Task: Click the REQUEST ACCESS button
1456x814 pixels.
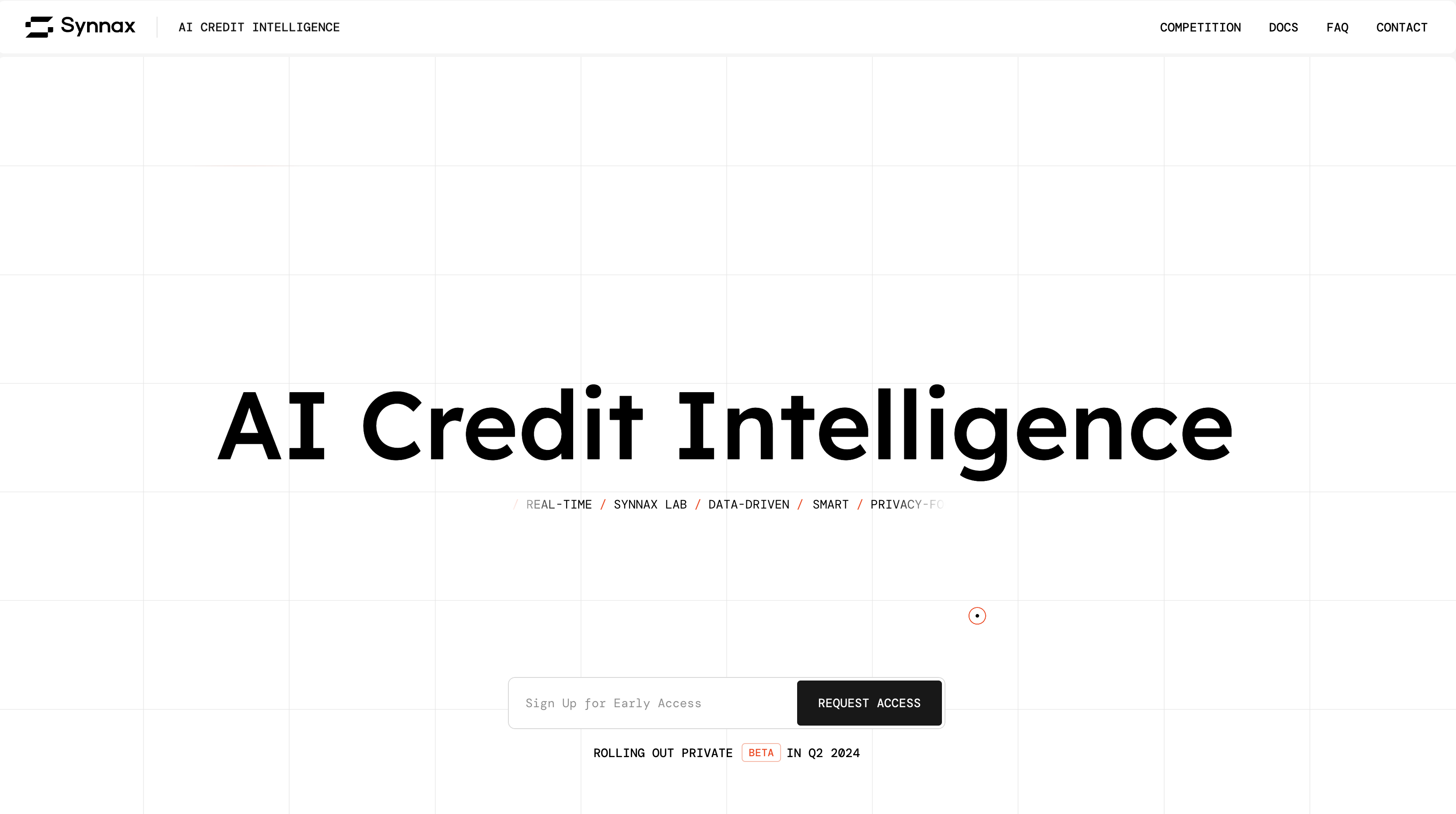Action: (869, 702)
